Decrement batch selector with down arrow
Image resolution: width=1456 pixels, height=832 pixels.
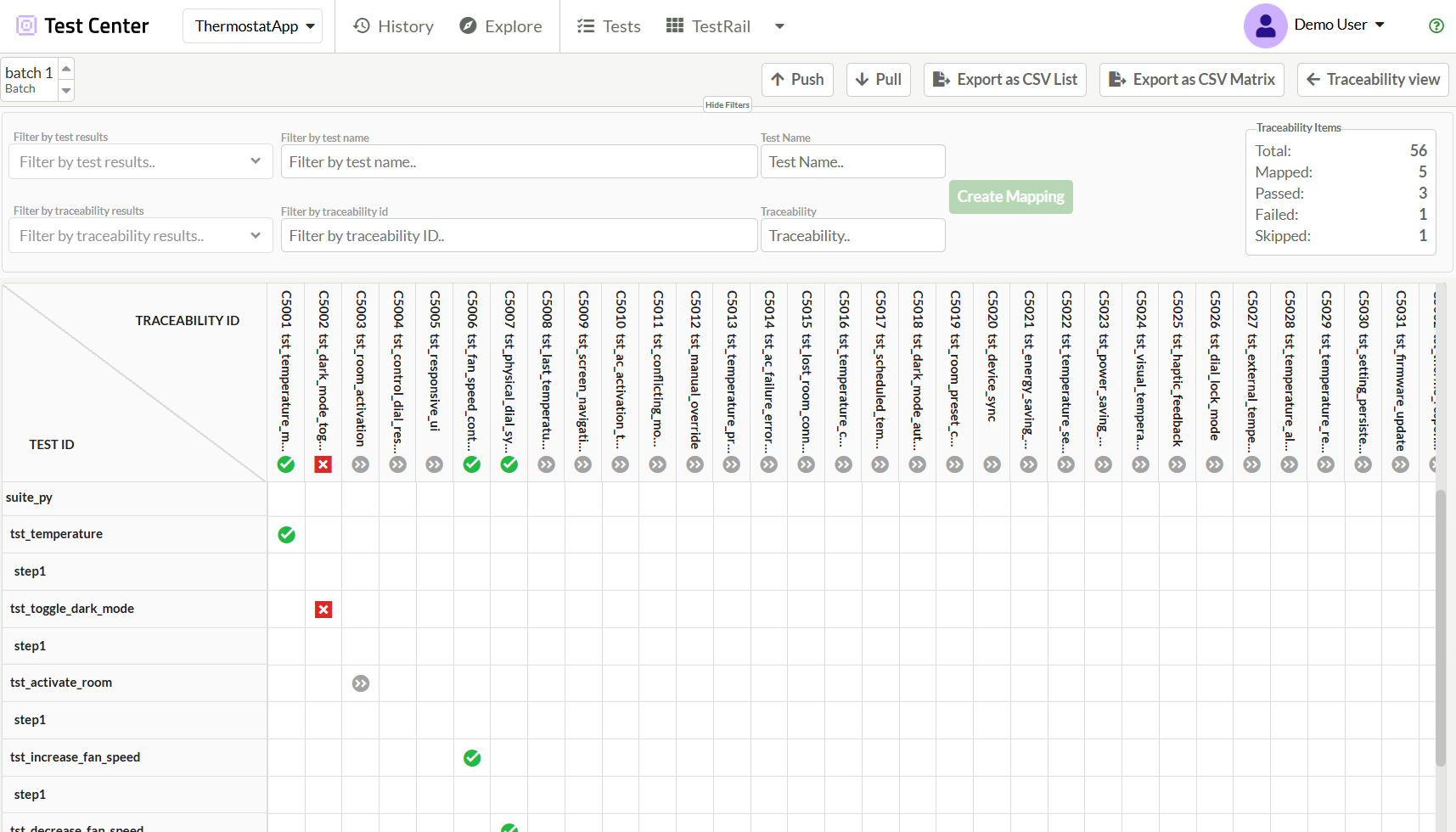[66, 90]
